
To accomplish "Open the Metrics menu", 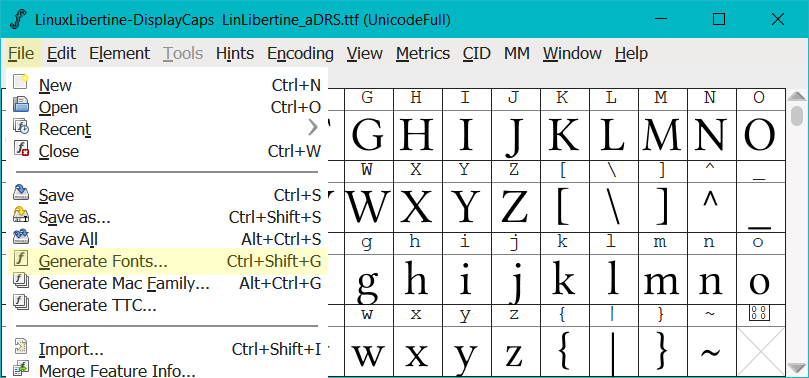I will click(423, 53).
